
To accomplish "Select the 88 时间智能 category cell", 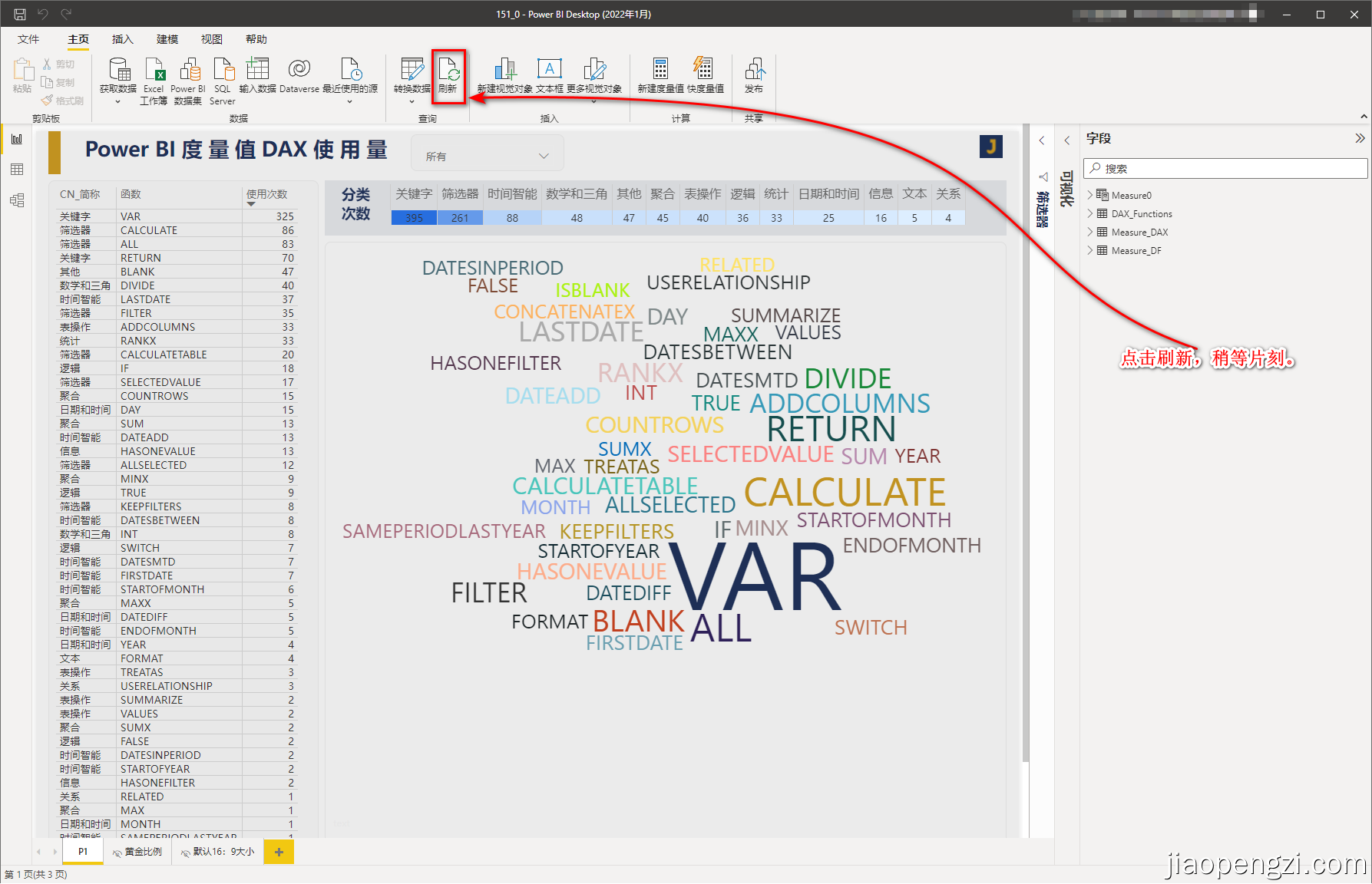I will [512, 218].
